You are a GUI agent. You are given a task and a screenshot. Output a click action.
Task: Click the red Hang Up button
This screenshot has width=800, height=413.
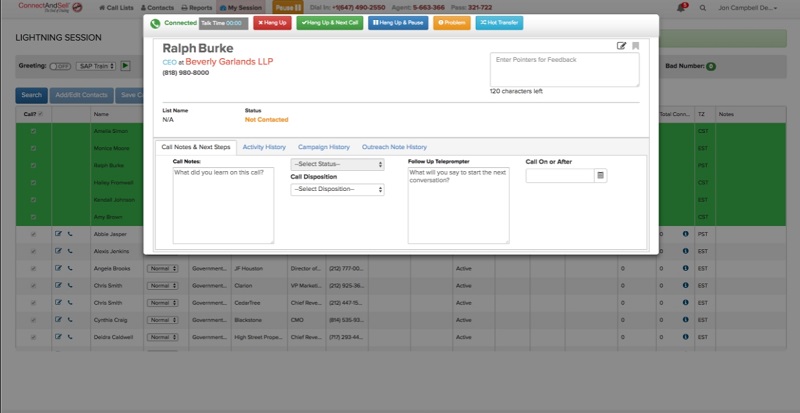tap(272, 23)
